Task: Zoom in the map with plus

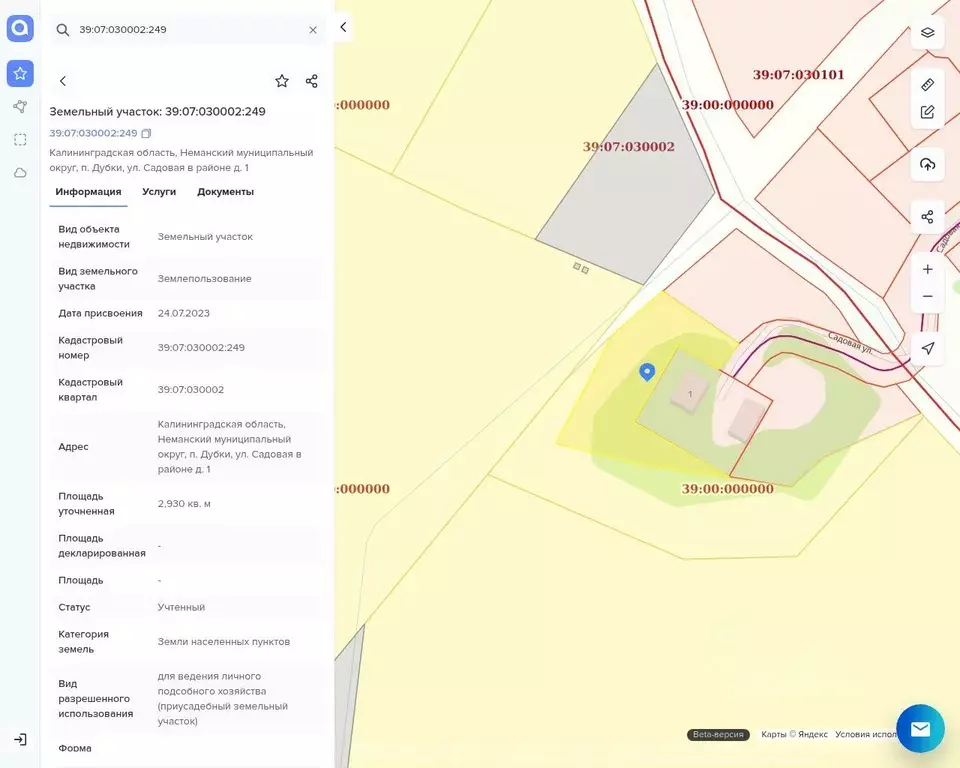Action: pos(928,269)
